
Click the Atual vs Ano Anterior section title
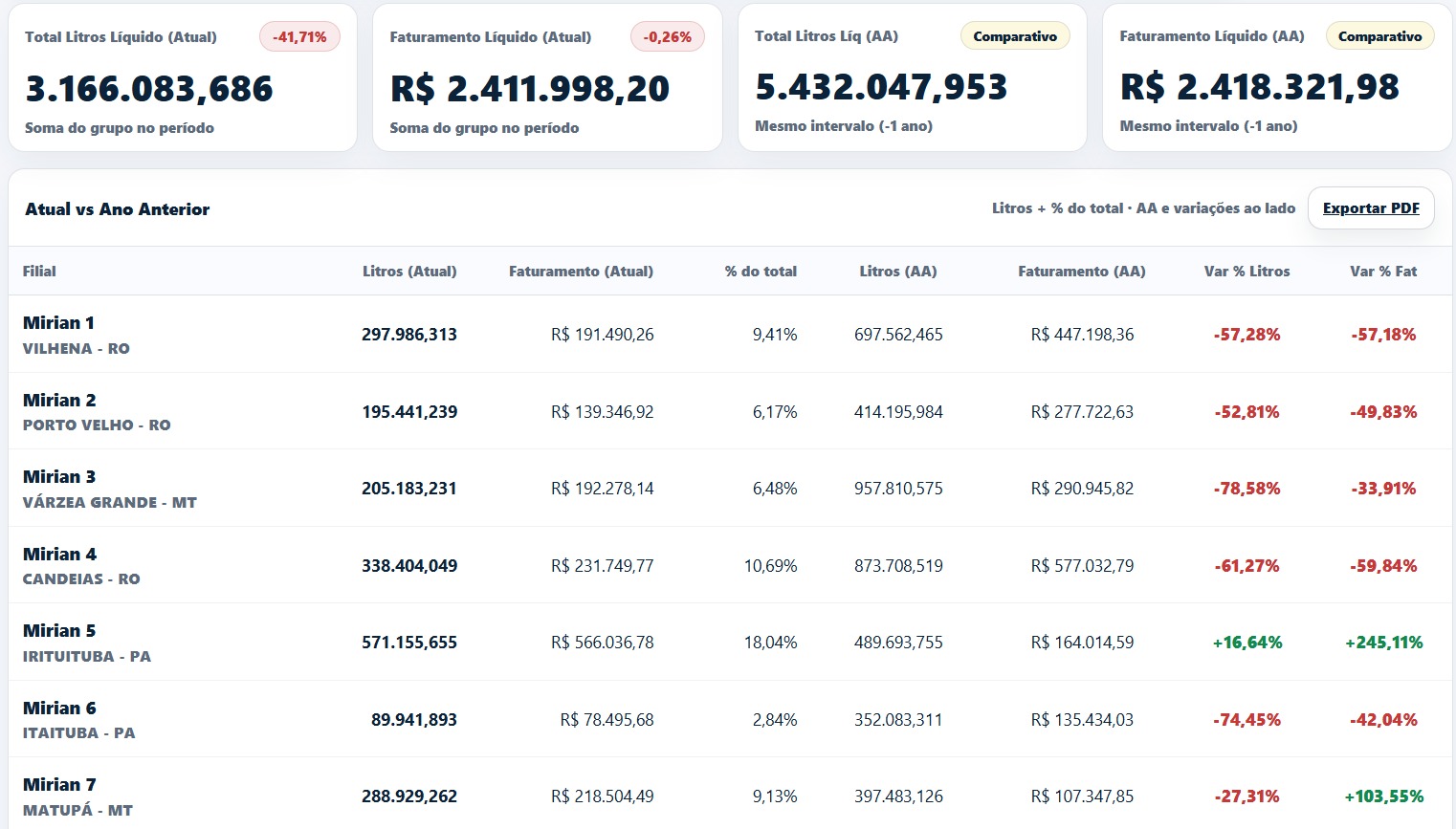pyautogui.click(x=117, y=208)
